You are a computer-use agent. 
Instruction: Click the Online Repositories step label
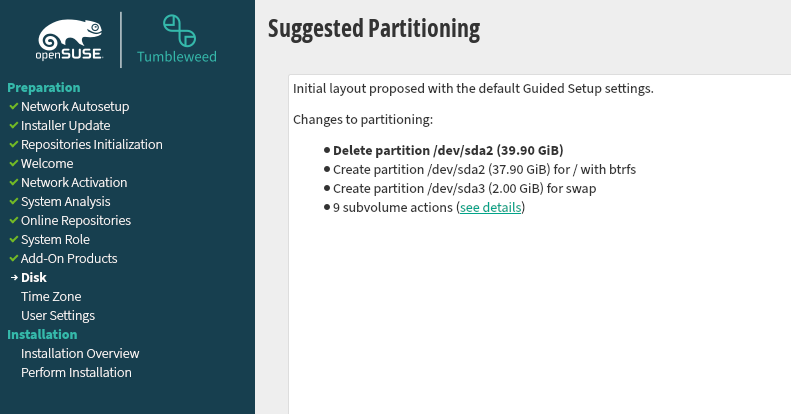(76, 220)
